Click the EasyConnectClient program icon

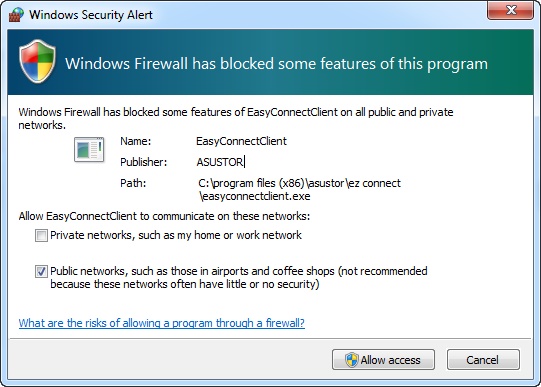[89, 149]
